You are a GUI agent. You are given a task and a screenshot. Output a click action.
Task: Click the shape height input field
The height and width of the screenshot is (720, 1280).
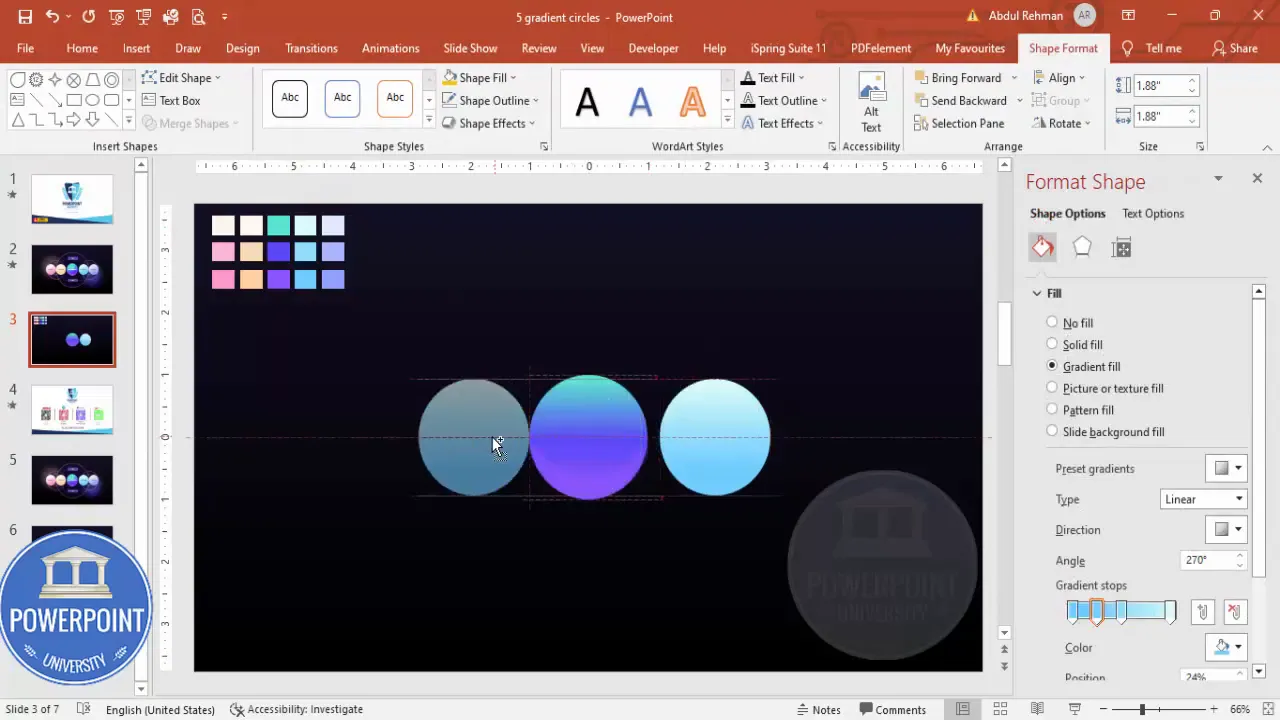1160,86
